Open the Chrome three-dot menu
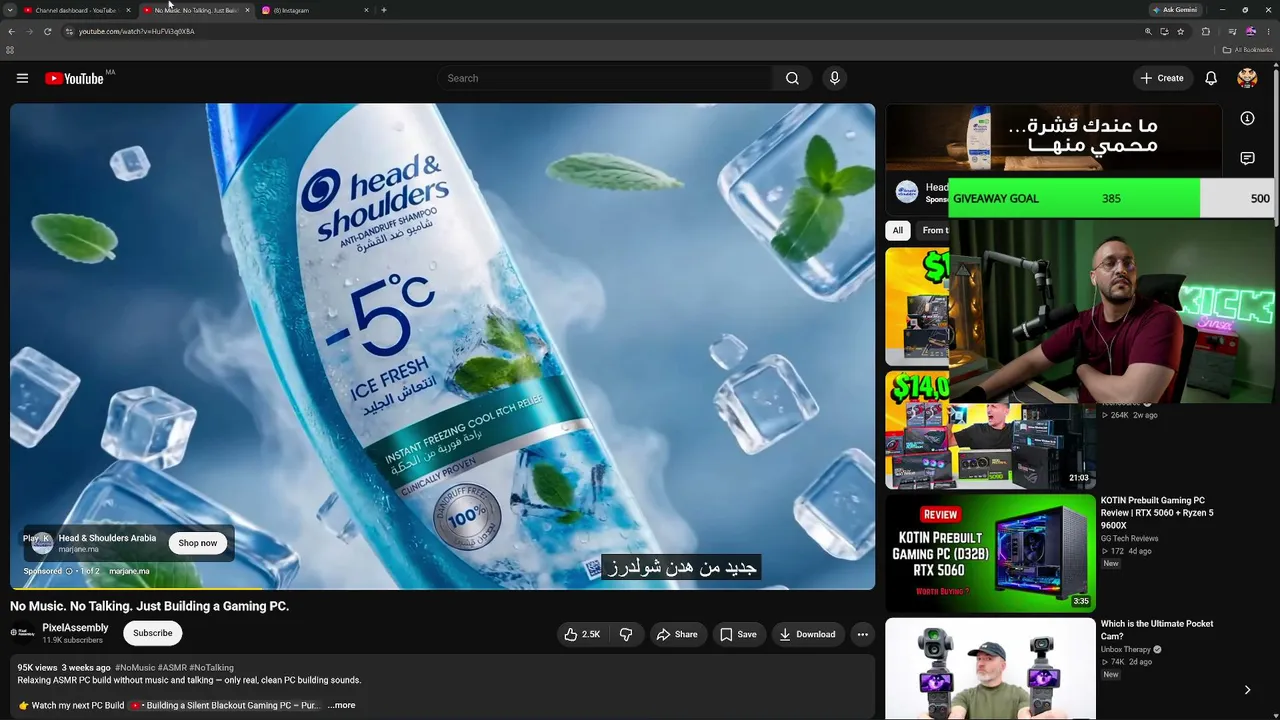This screenshot has height=720, width=1280. (x=1268, y=31)
